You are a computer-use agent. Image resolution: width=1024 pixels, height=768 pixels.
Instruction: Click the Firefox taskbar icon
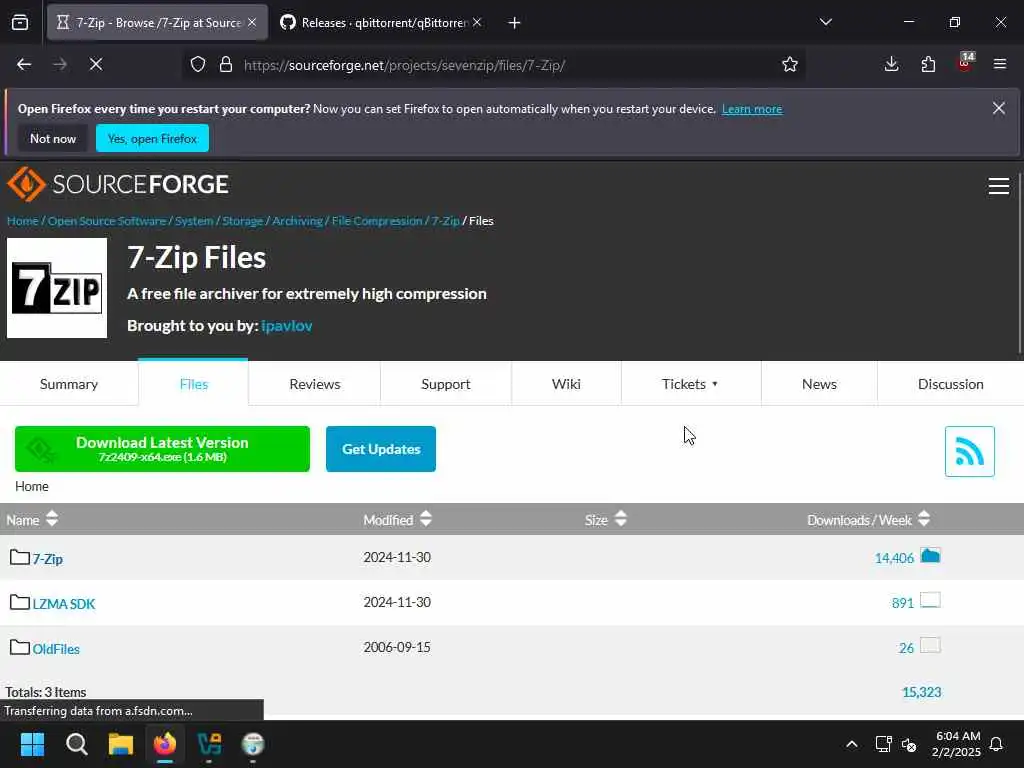(165, 744)
